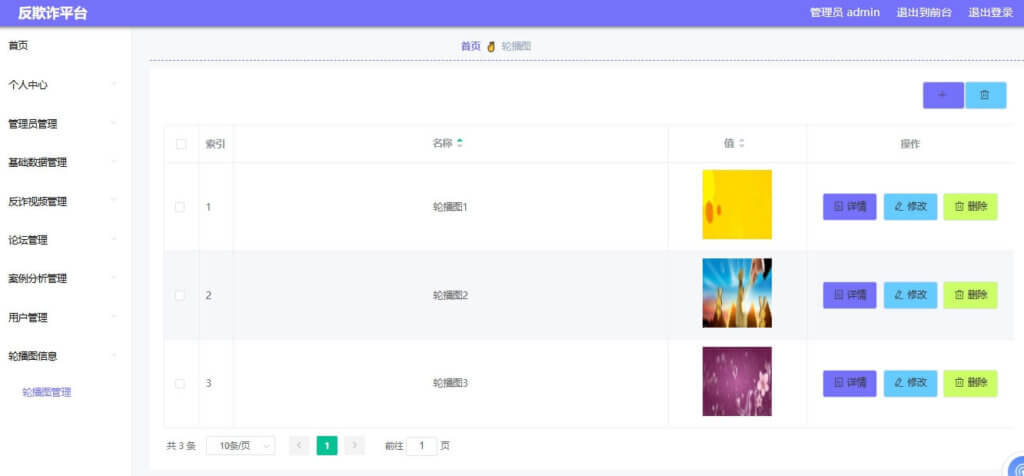Click the plus add-new button
The height and width of the screenshot is (476, 1024).
943,95
